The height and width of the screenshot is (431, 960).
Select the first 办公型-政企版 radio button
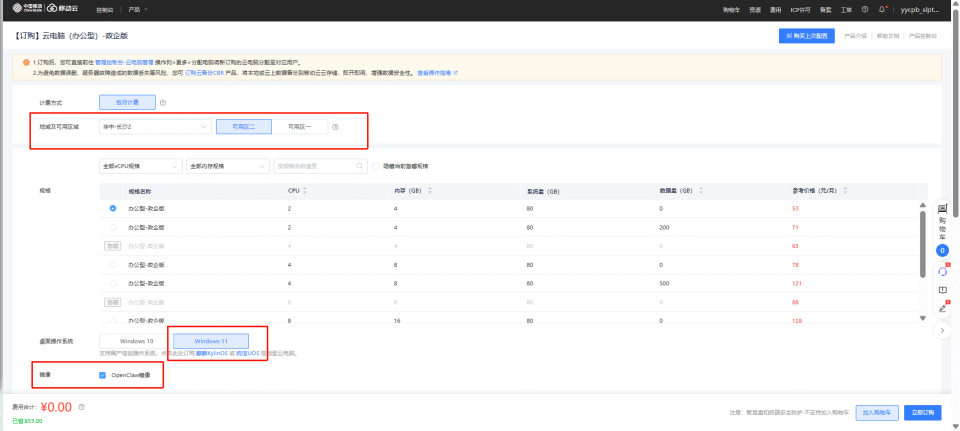[x=113, y=208]
